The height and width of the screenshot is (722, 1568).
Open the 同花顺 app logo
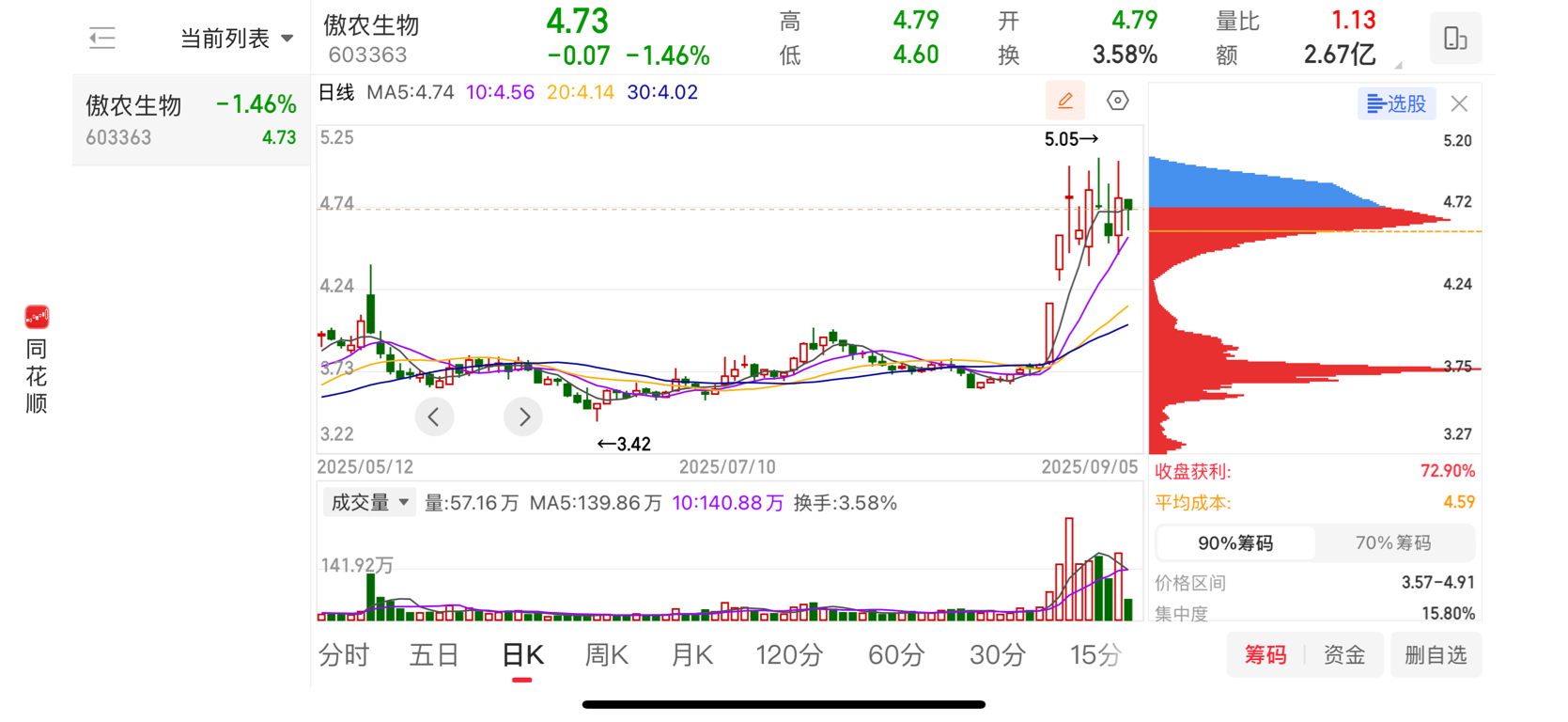pyautogui.click(x=37, y=317)
